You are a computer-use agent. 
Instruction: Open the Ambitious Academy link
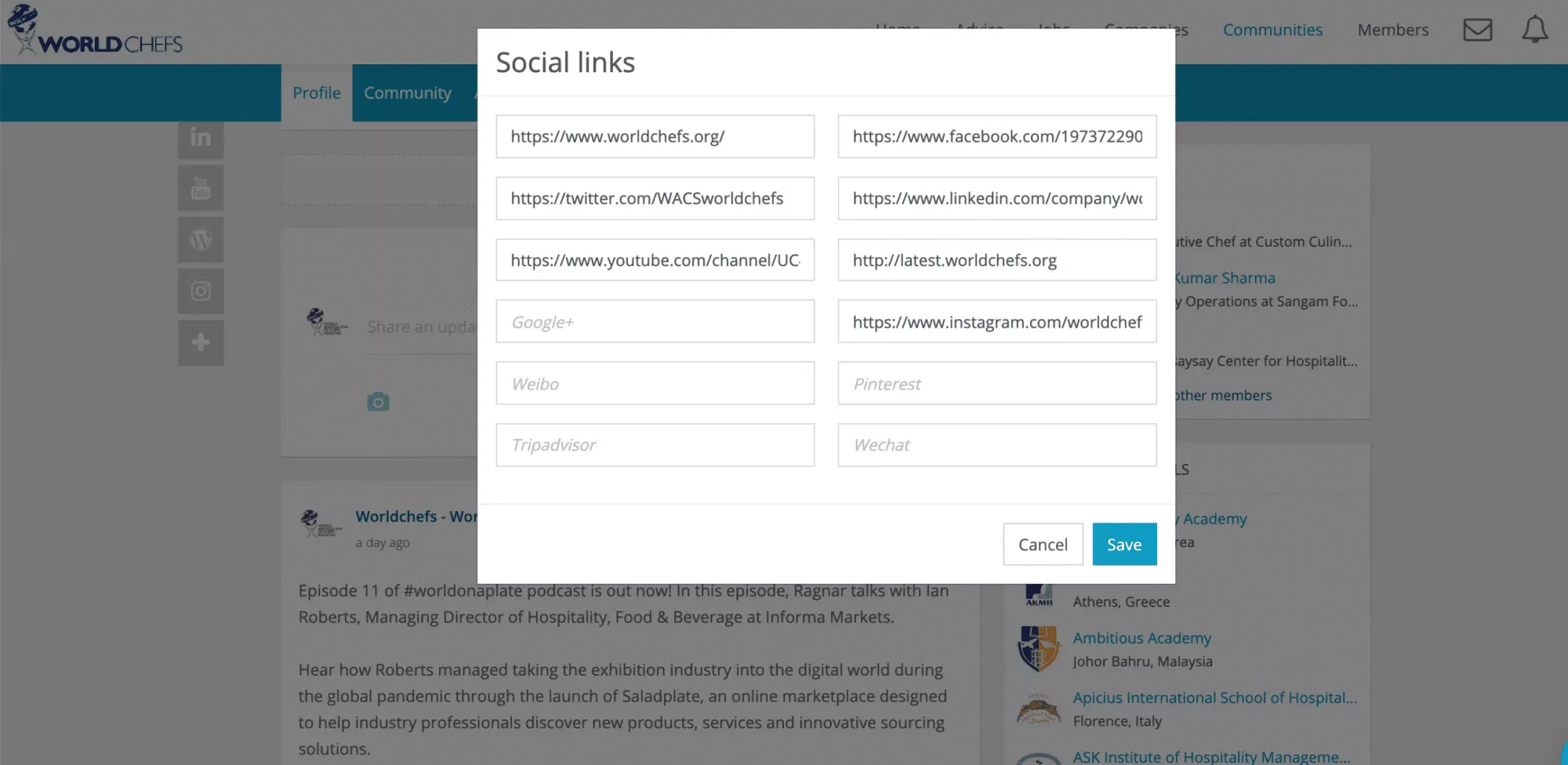(1142, 638)
